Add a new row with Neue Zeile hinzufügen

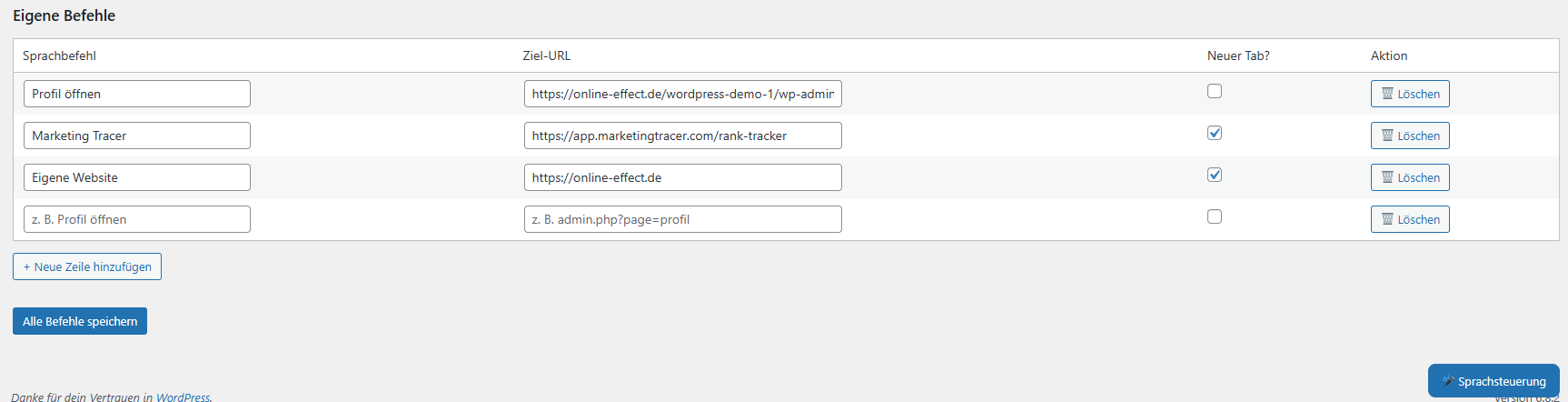[87, 266]
